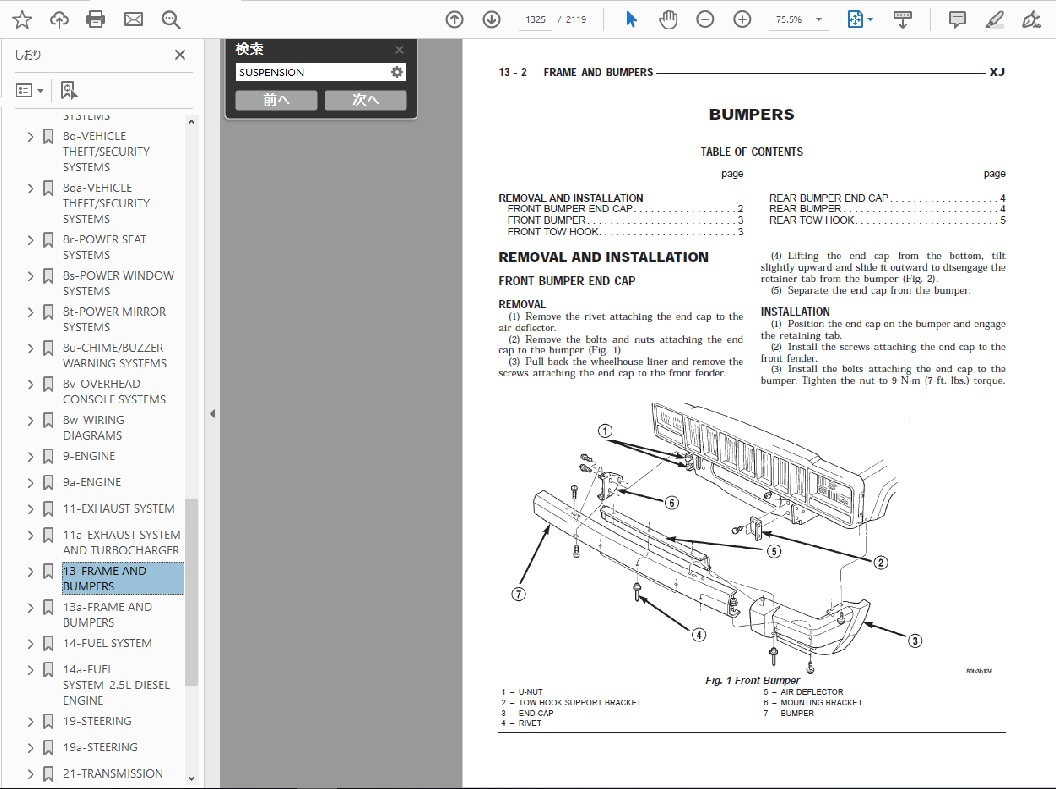Viewport: 1056px width, 789px height.
Task: Choose the selection arrow tool
Action: 631,20
